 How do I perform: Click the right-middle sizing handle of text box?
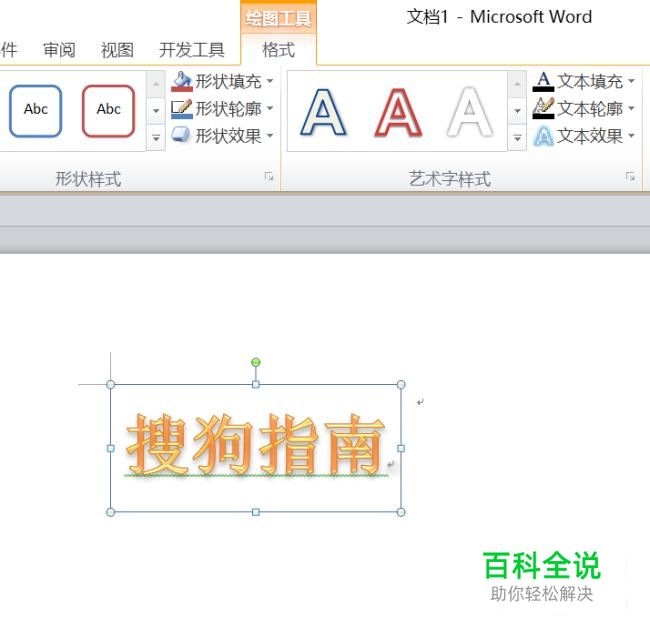coord(401,448)
